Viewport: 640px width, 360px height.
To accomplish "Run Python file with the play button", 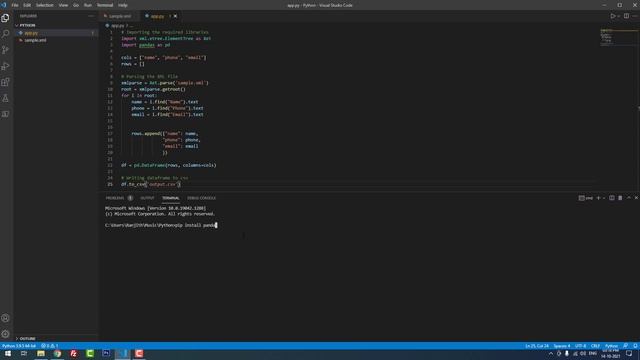I will [x=613, y=16].
